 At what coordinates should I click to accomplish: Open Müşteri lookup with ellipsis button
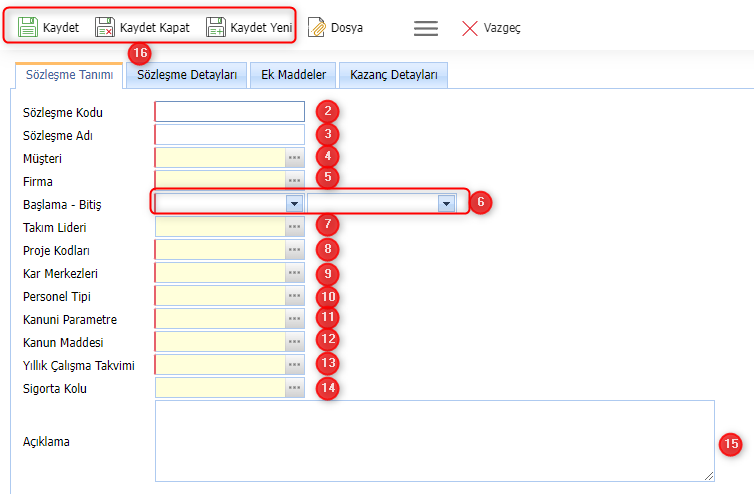(x=295, y=158)
